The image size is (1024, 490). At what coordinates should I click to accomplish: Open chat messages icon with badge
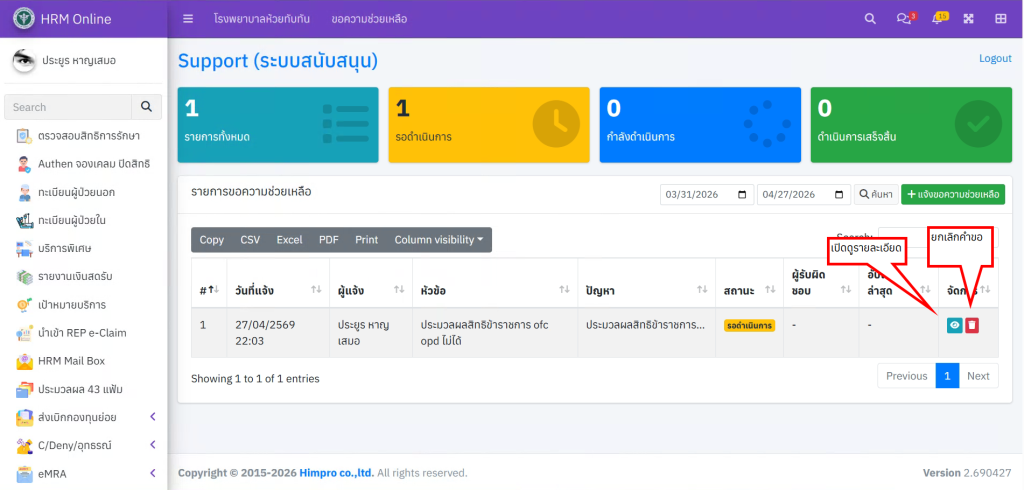[x=904, y=19]
